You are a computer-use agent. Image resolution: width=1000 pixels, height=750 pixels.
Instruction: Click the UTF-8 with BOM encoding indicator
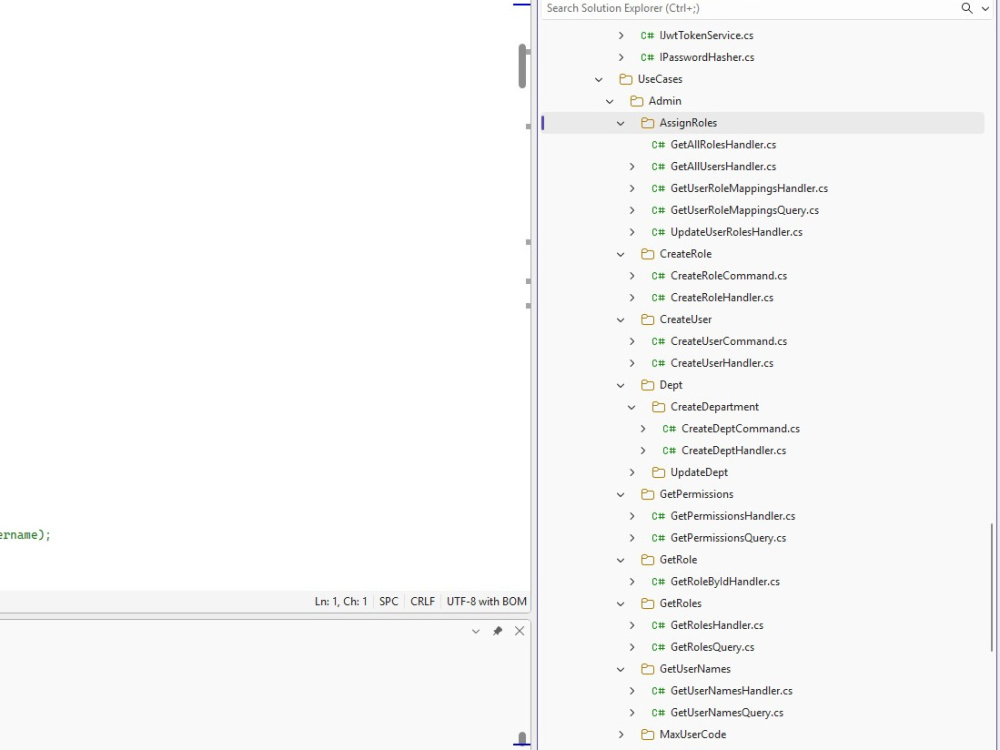[487, 601]
